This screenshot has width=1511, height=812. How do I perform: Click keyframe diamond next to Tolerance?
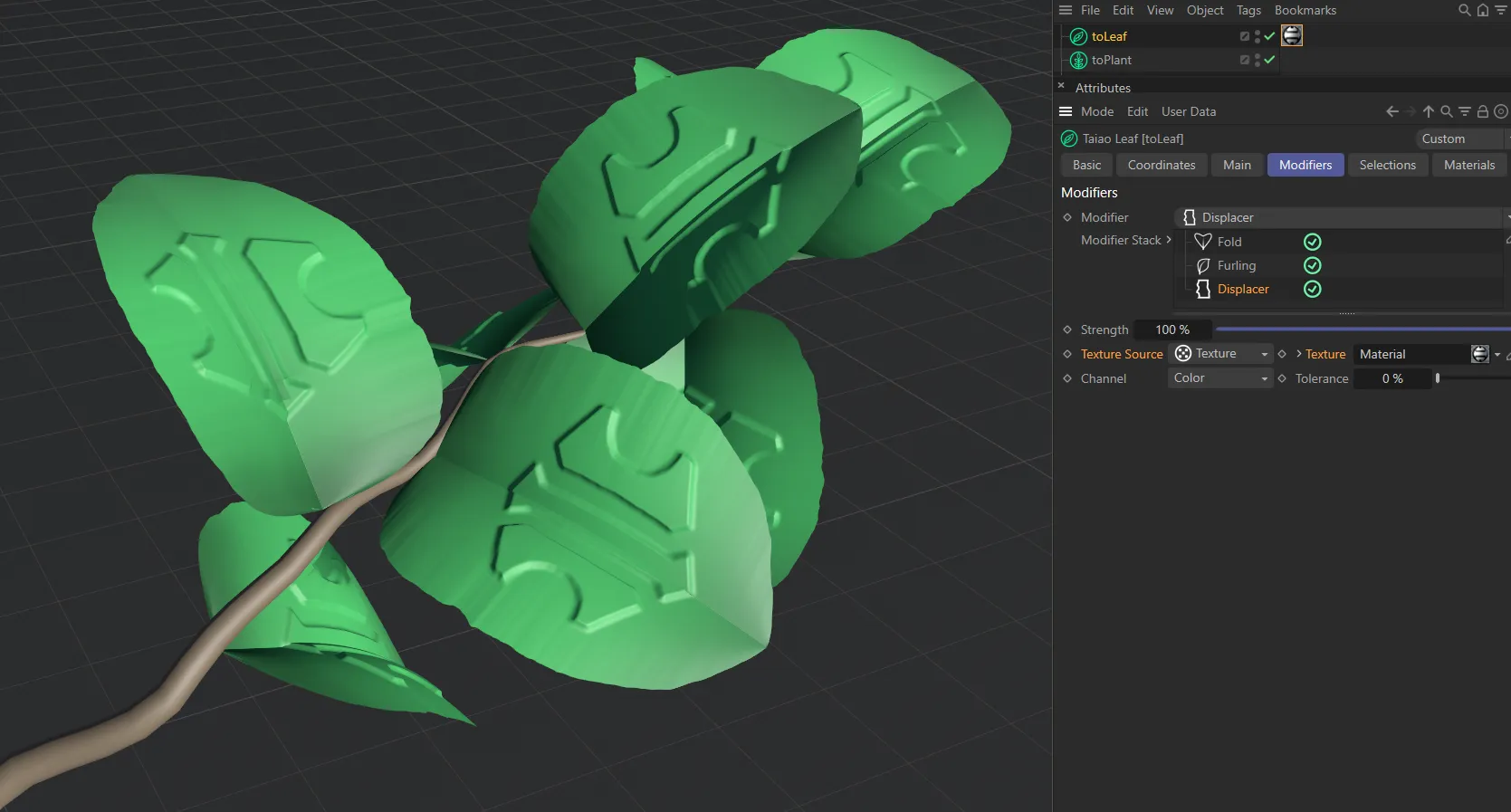click(1282, 378)
